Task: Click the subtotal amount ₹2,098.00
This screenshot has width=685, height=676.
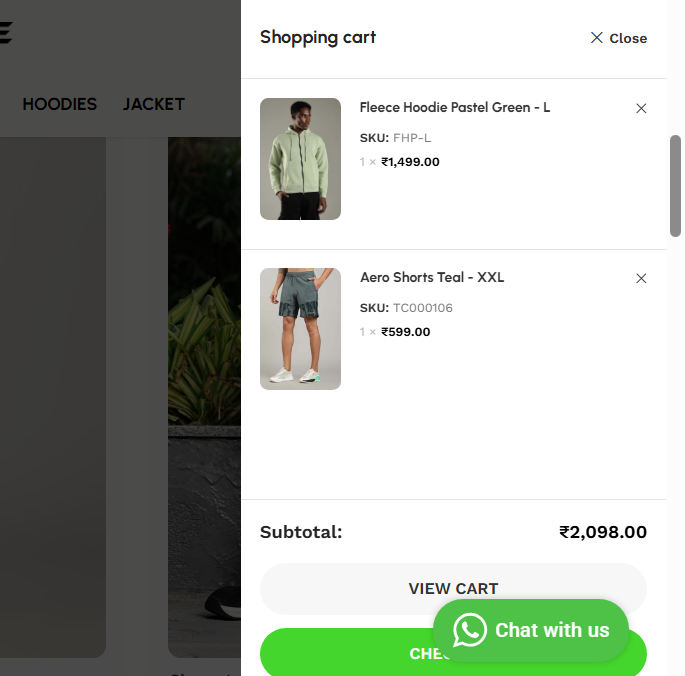Action: [603, 532]
